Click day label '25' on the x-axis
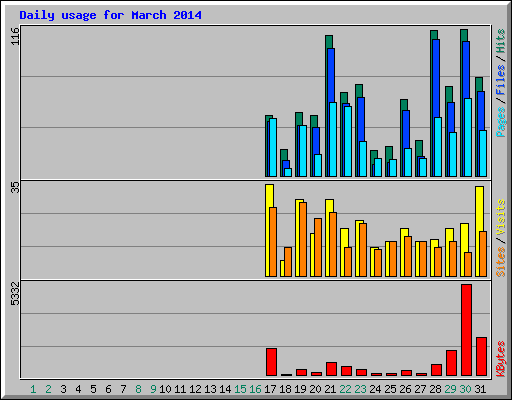 [390, 389]
